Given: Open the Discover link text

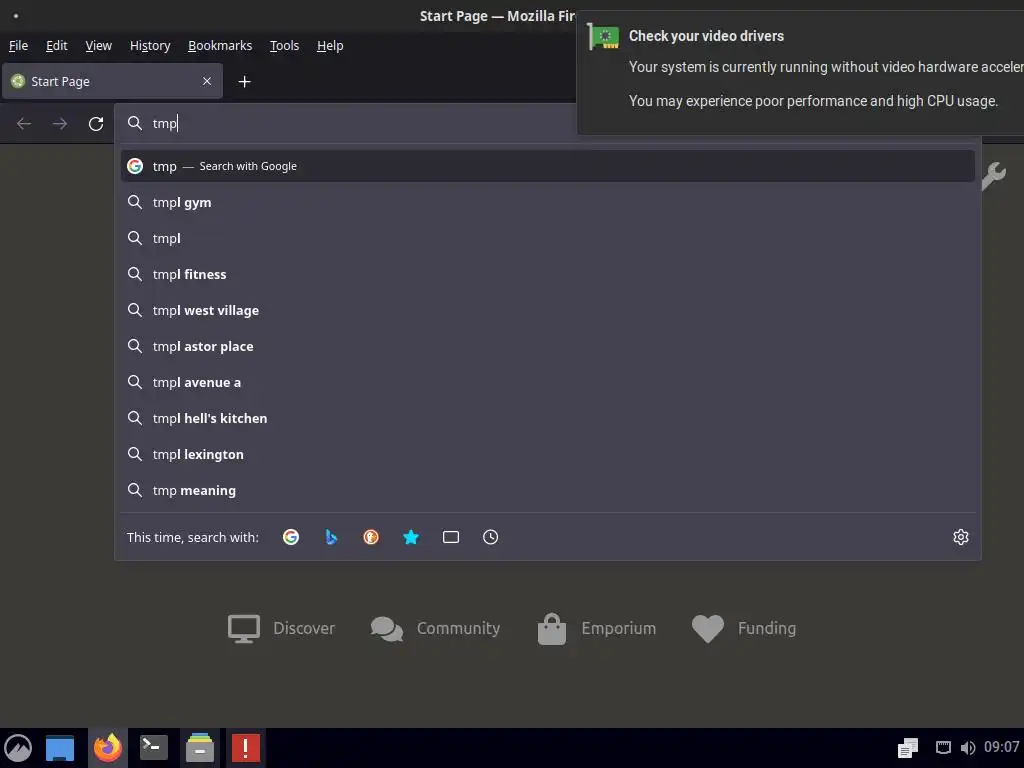Looking at the screenshot, I should click(x=304, y=628).
